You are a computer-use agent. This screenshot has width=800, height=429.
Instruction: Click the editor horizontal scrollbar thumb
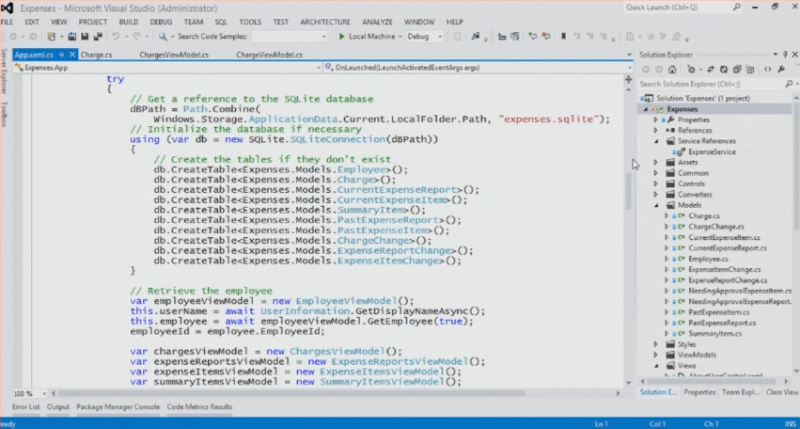coord(291,393)
